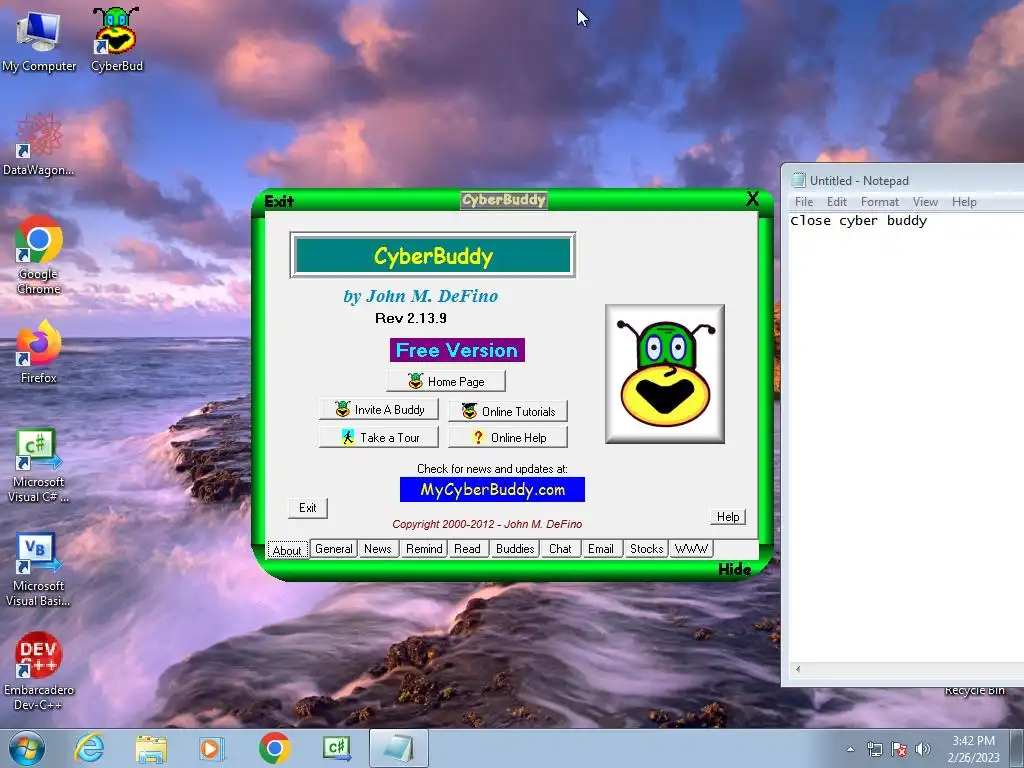Open Online Help in CyberBuddy
The height and width of the screenshot is (768, 1024).
pos(508,438)
